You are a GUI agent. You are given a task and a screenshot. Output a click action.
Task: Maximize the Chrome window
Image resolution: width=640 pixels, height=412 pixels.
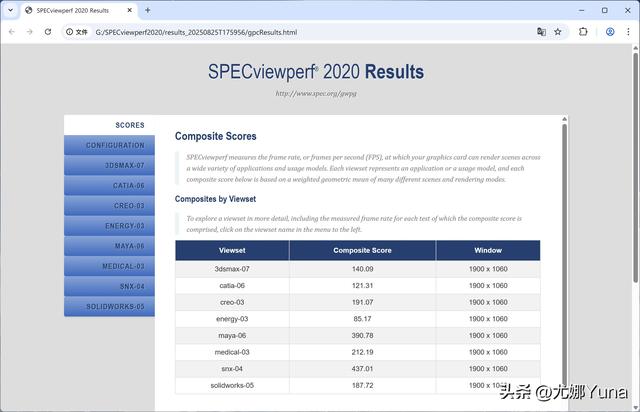pos(604,10)
